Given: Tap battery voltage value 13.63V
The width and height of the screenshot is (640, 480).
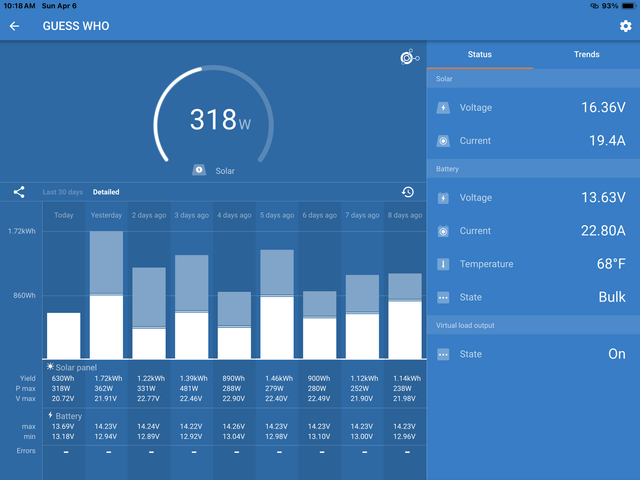Looking at the screenshot, I should 603,198.
